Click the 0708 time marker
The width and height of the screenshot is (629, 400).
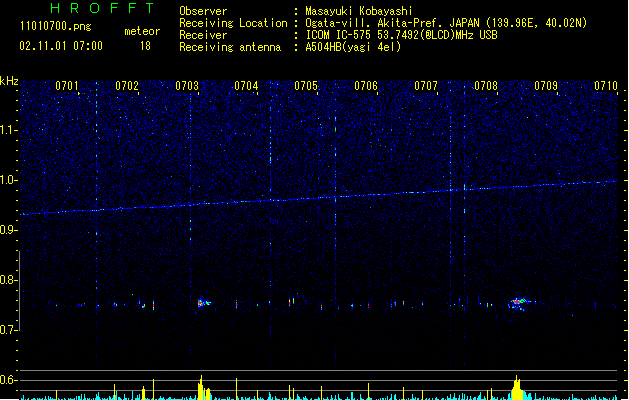[x=486, y=86]
